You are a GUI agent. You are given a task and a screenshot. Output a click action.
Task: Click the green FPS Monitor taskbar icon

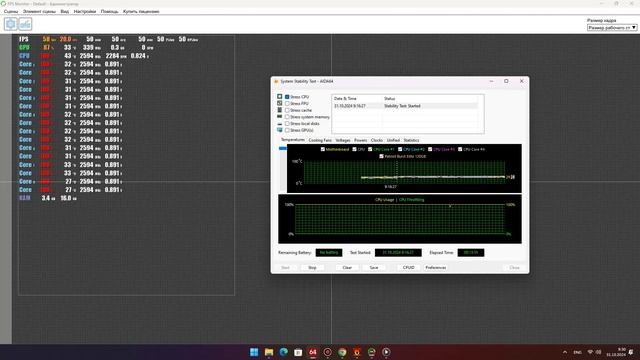click(x=371, y=352)
